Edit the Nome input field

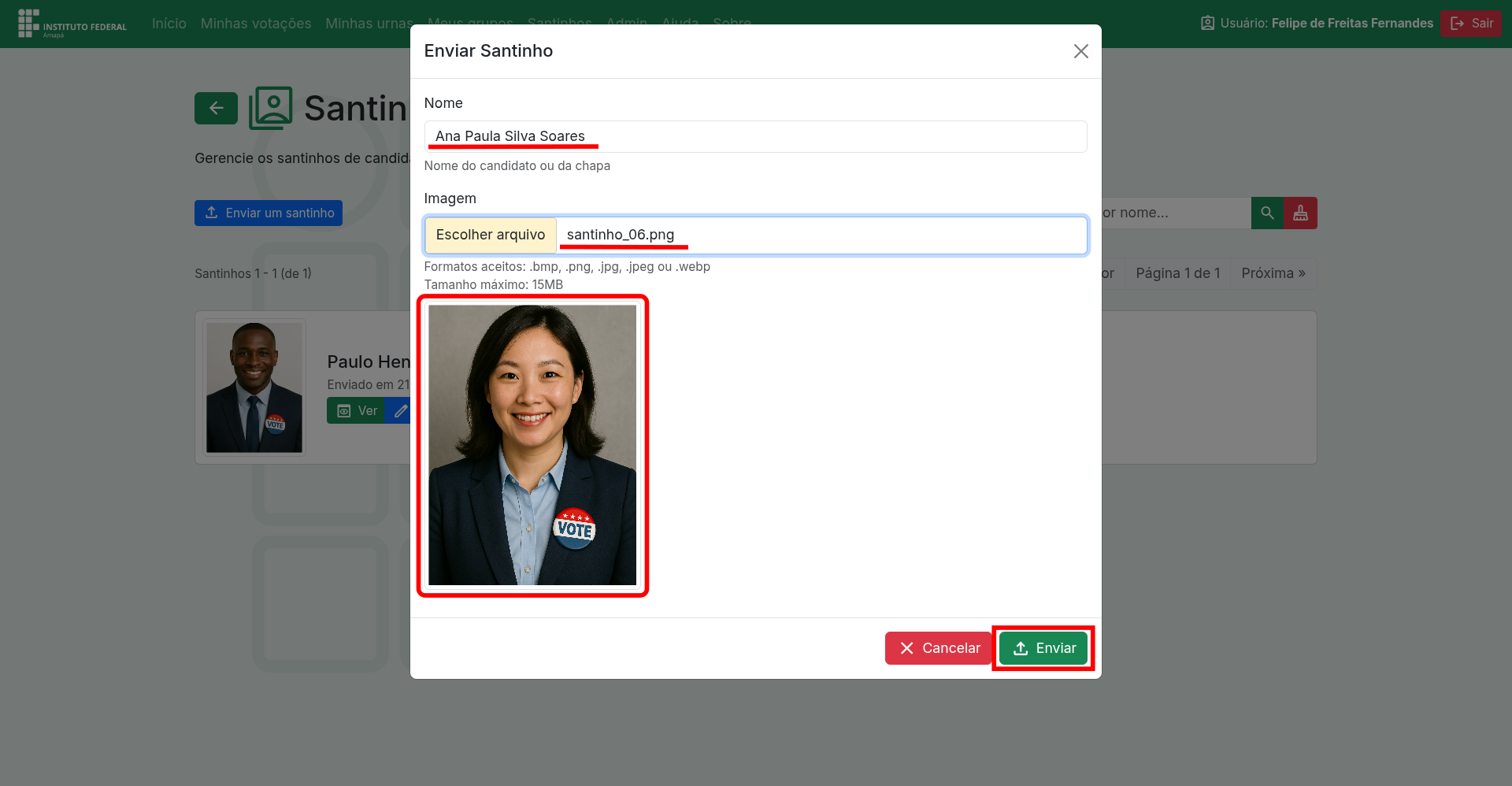click(754, 136)
